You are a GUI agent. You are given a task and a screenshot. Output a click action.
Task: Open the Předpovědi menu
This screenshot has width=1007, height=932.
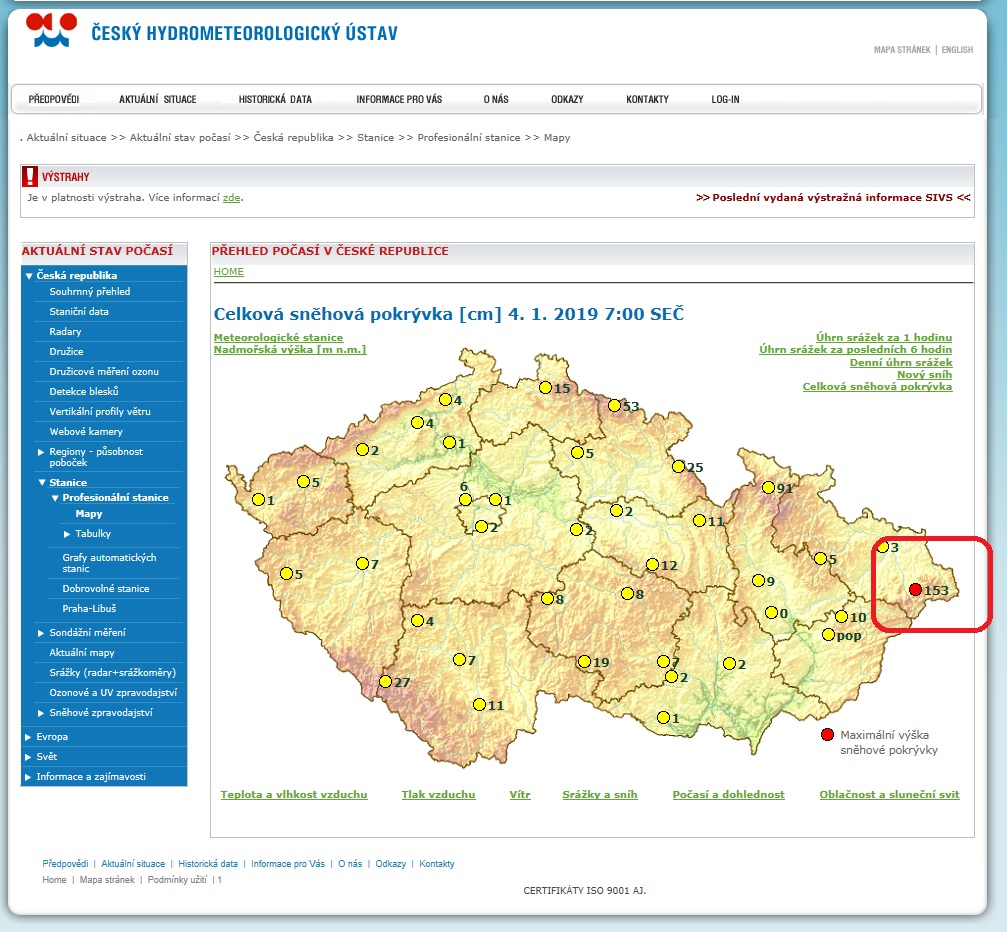(x=54, y=99)
